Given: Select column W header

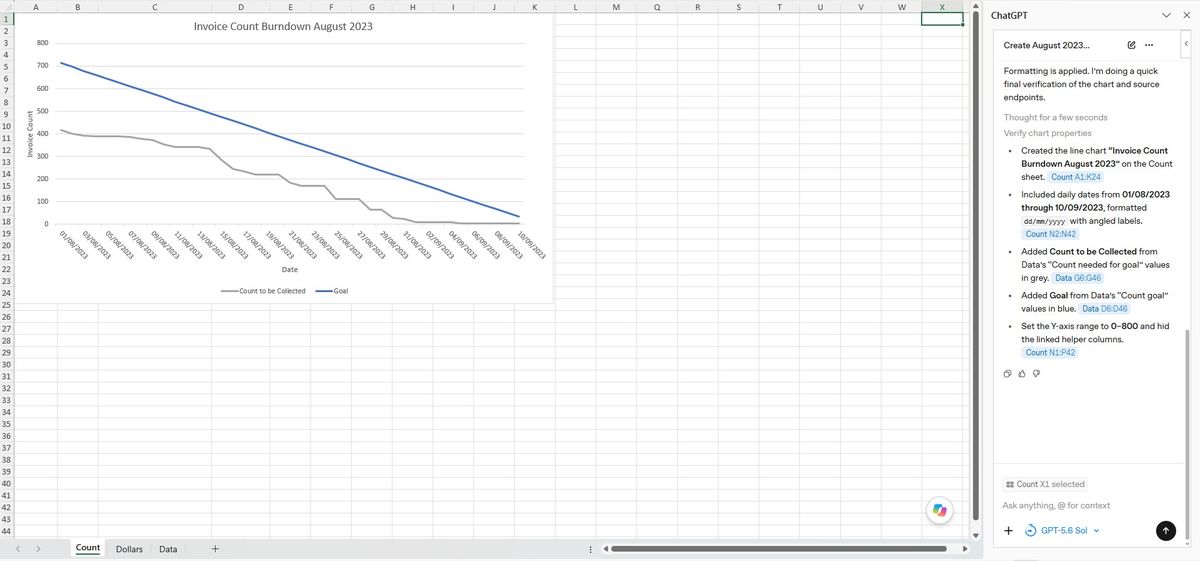Looking at the screenshot, I should (x=901, y=6).
